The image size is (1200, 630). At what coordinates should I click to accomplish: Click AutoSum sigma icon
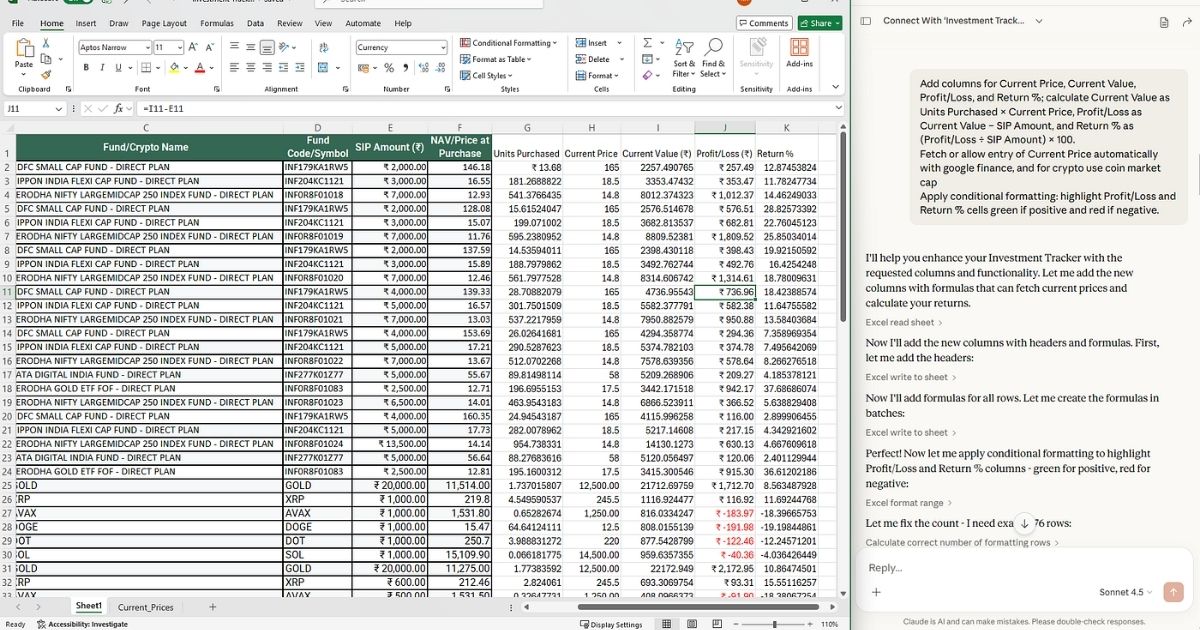point(648,43)
